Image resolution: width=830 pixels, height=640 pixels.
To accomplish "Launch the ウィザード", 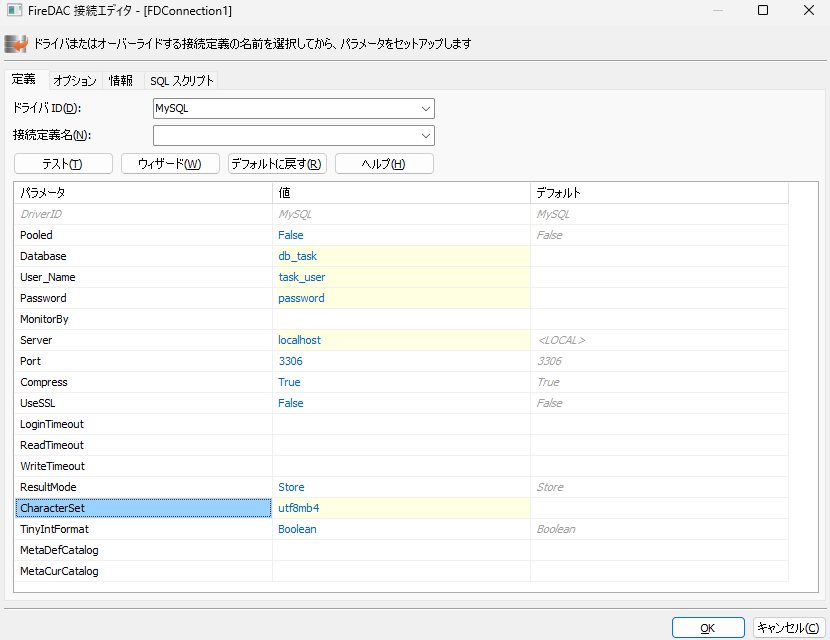I will tap(171, 163).
